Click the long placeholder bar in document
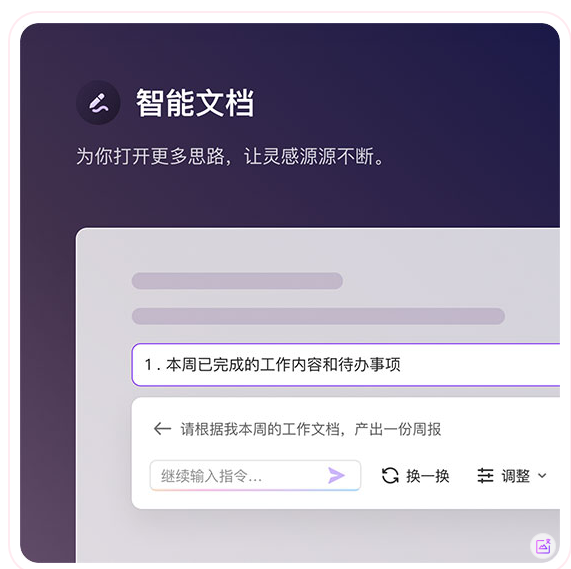The height and width of the screenshot is (569, 571). (318, 316)
